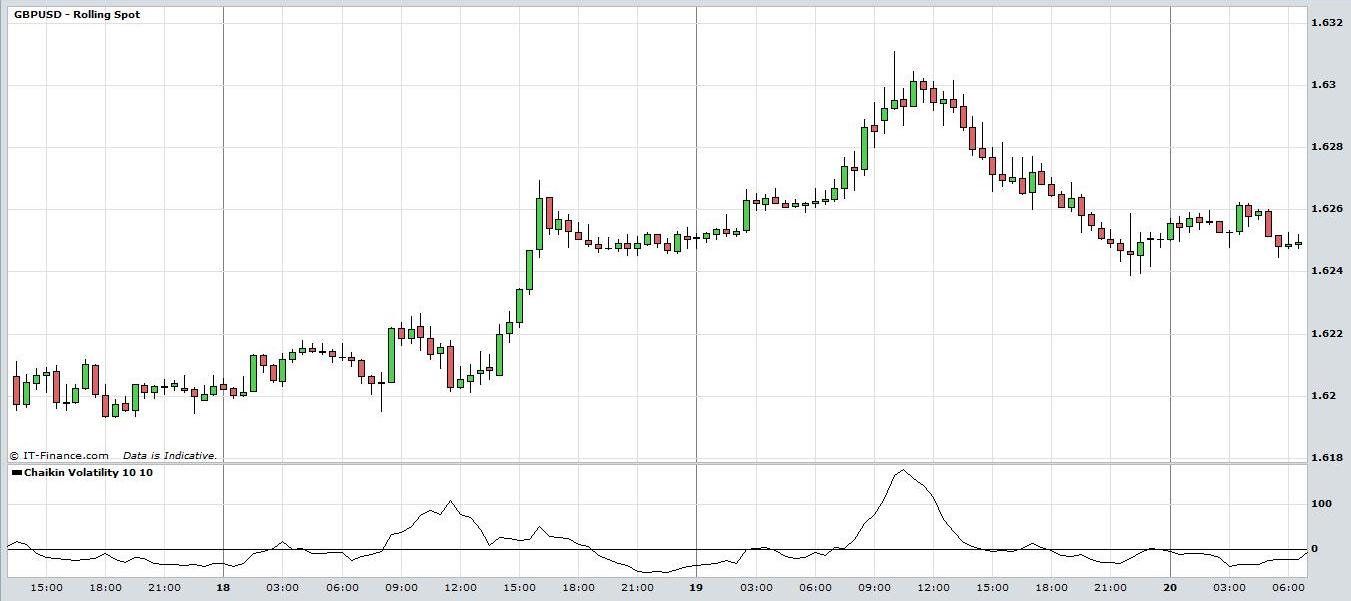This screenshot has width=1351, height=601.
Task: Click the GBPUSD - Rolling Spot chart title
Action: click(77, 15)
